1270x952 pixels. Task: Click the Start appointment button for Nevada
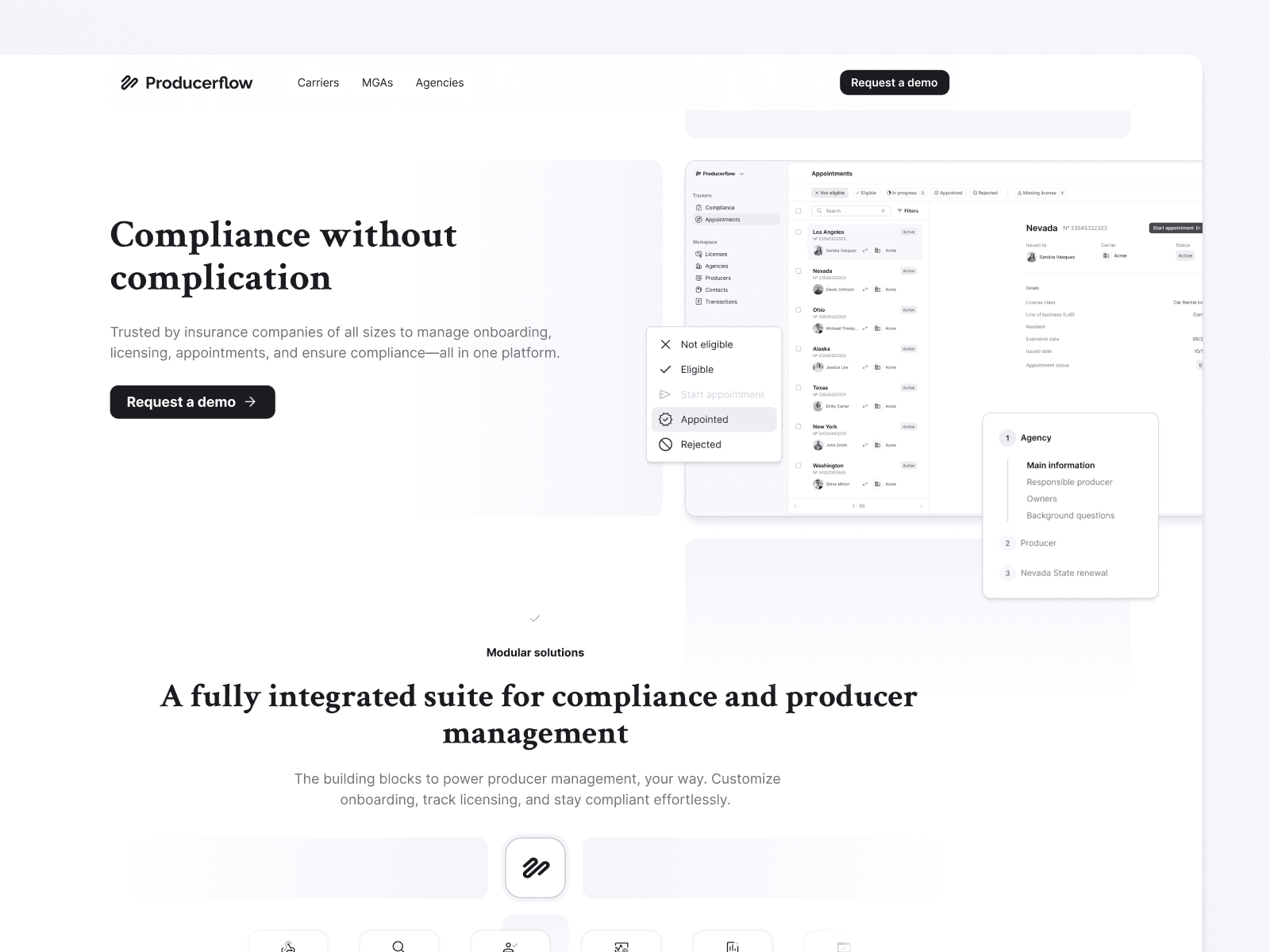click(1176, 228)
